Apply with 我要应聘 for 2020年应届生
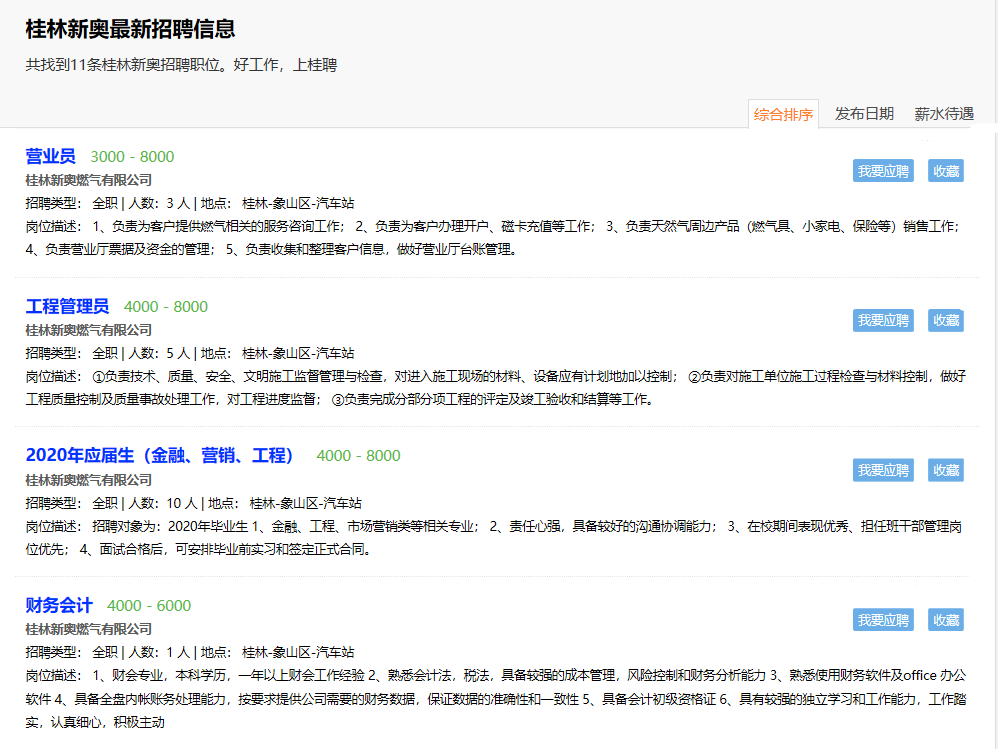998x749 pixels. point(883,470)
